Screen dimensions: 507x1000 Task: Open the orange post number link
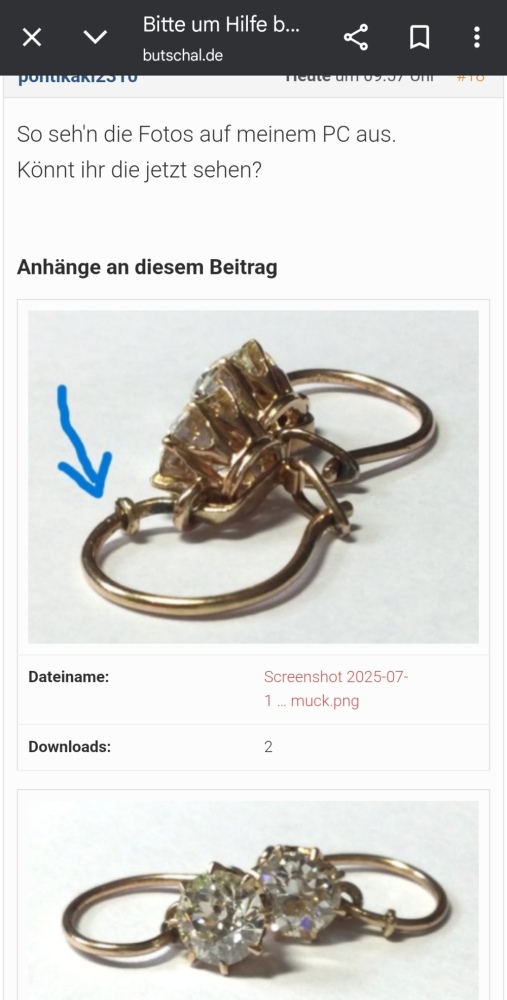coord(471,79)
